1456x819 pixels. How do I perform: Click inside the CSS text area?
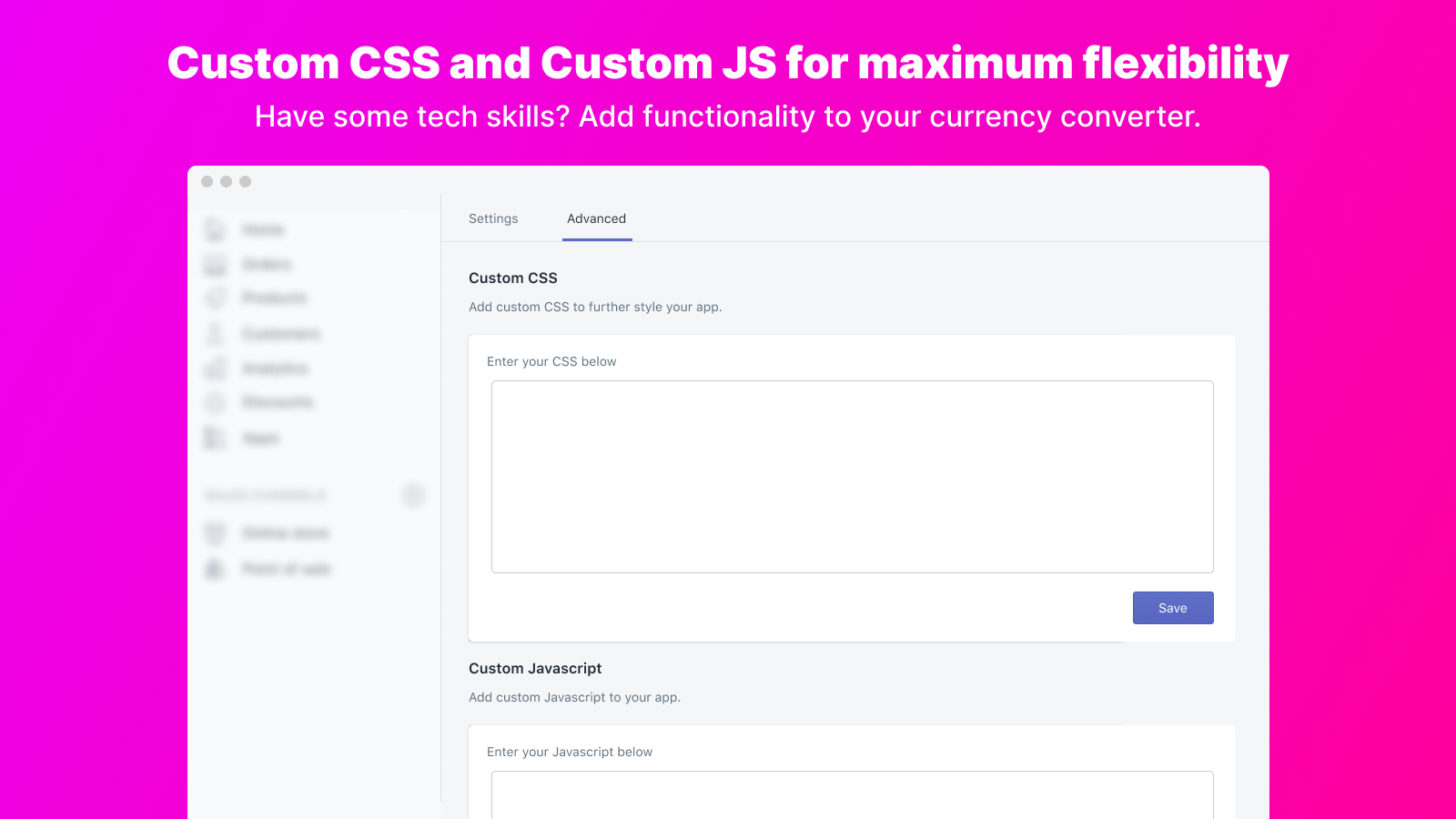852,477
